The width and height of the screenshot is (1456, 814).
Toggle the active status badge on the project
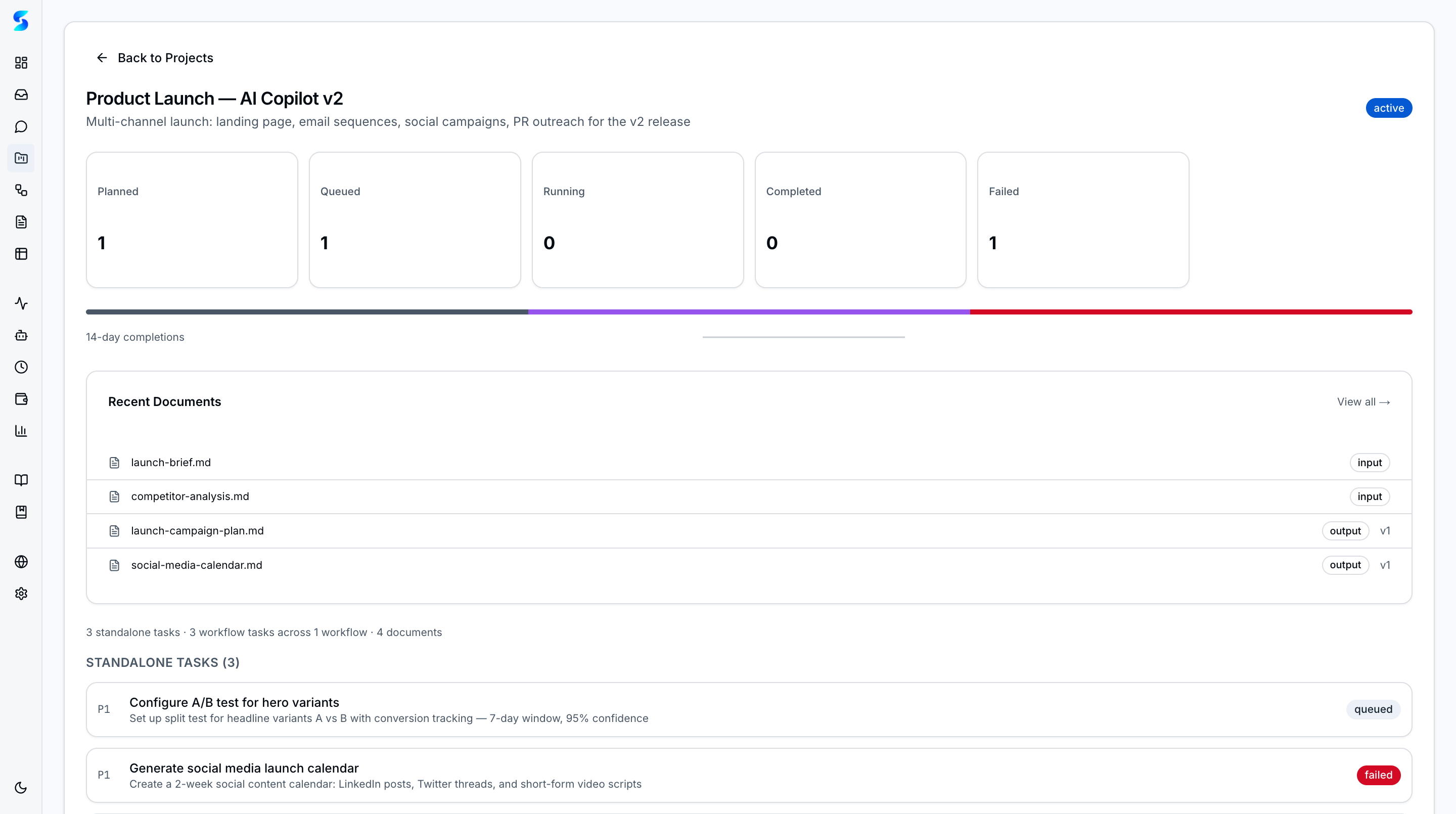coord(1389,107)
